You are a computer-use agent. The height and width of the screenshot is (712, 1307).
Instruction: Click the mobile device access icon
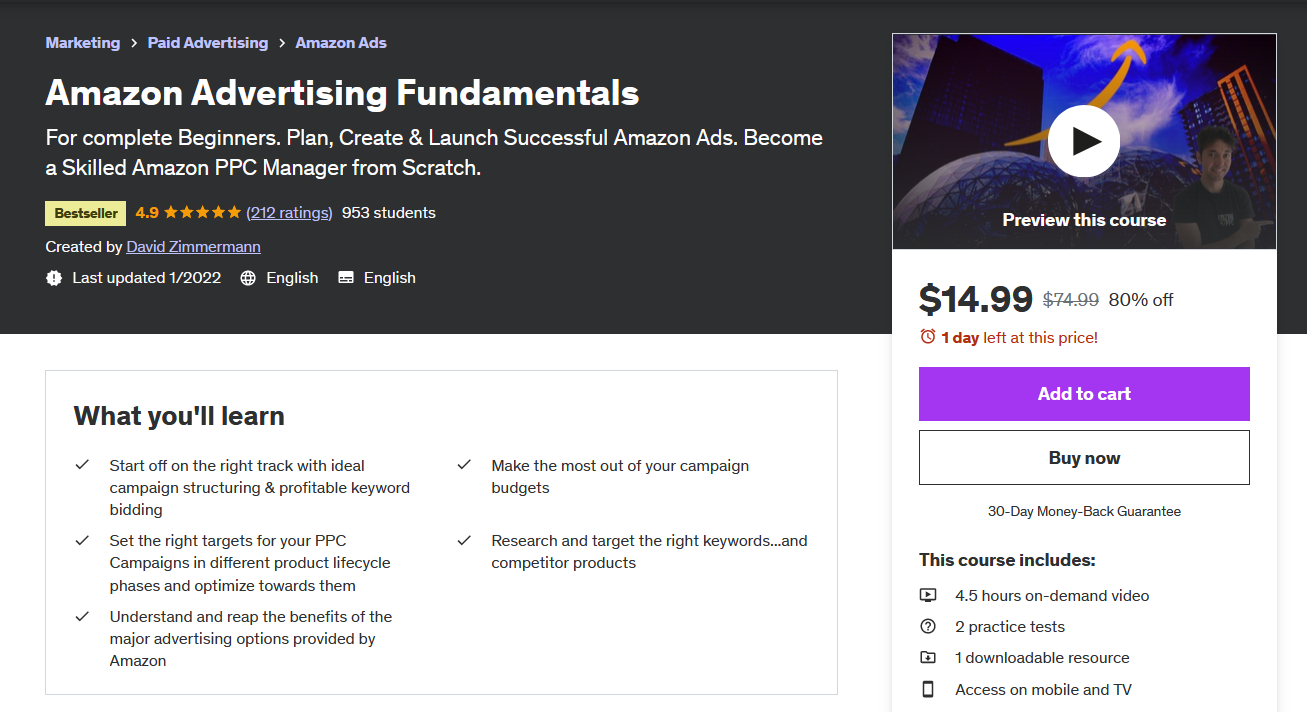pos(928,689)
